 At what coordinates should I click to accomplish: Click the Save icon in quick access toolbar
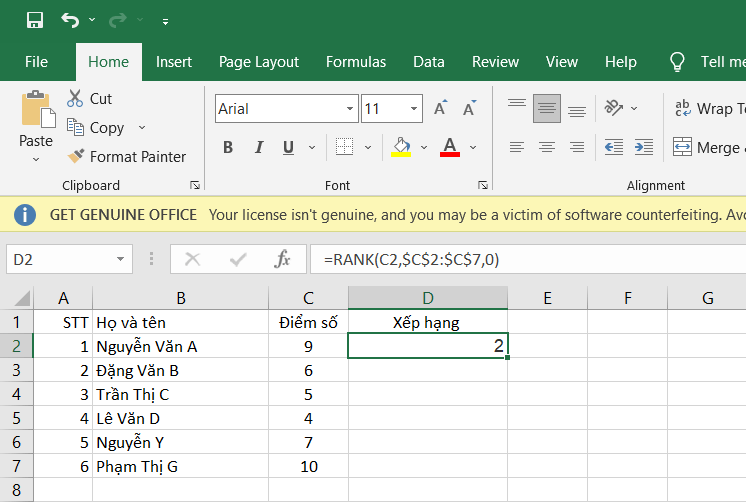tap(35, 20)
